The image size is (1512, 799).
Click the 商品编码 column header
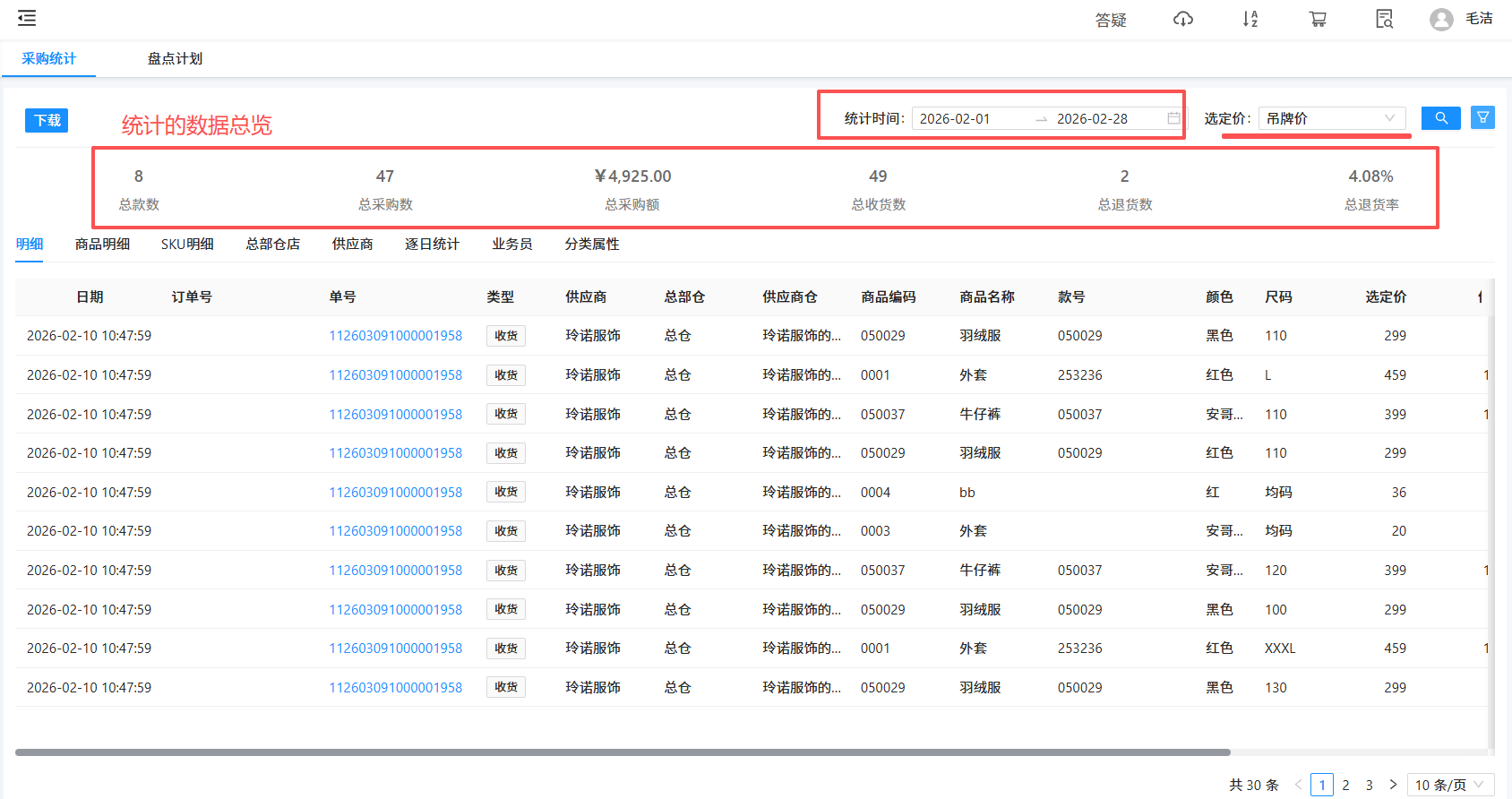(889, 296)
